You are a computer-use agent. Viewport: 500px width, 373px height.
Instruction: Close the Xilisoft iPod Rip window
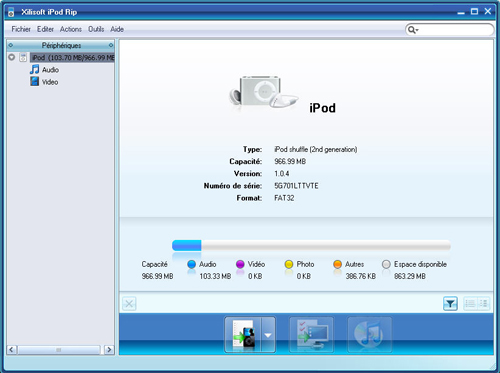(x=488, y=11)
